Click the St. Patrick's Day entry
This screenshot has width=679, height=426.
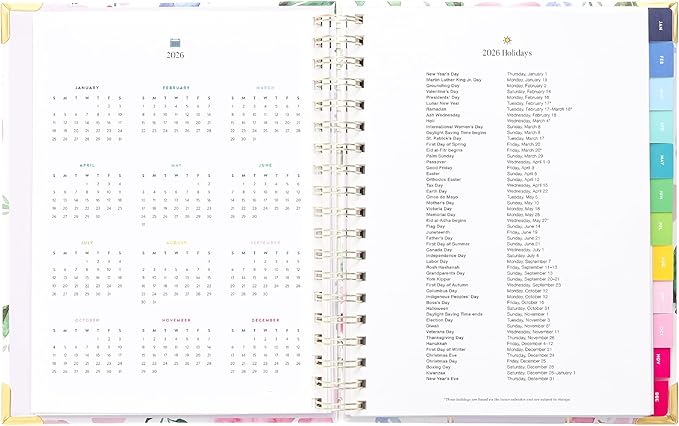[x=443, y=139]
